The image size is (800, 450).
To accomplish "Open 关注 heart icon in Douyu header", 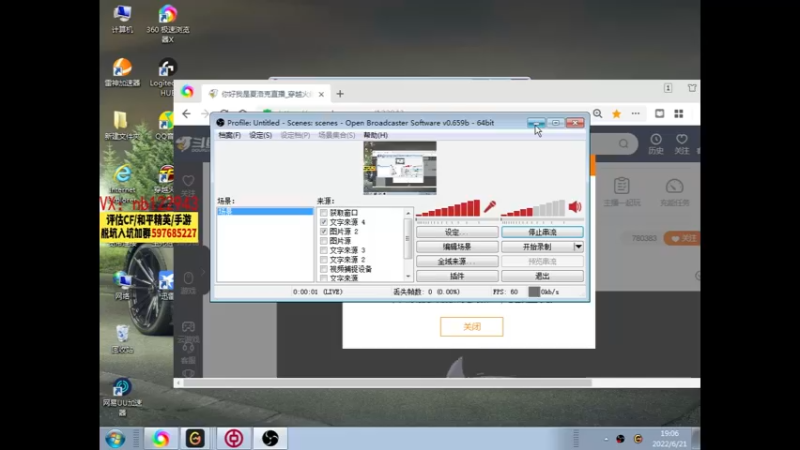I will (x=682, y=144).
